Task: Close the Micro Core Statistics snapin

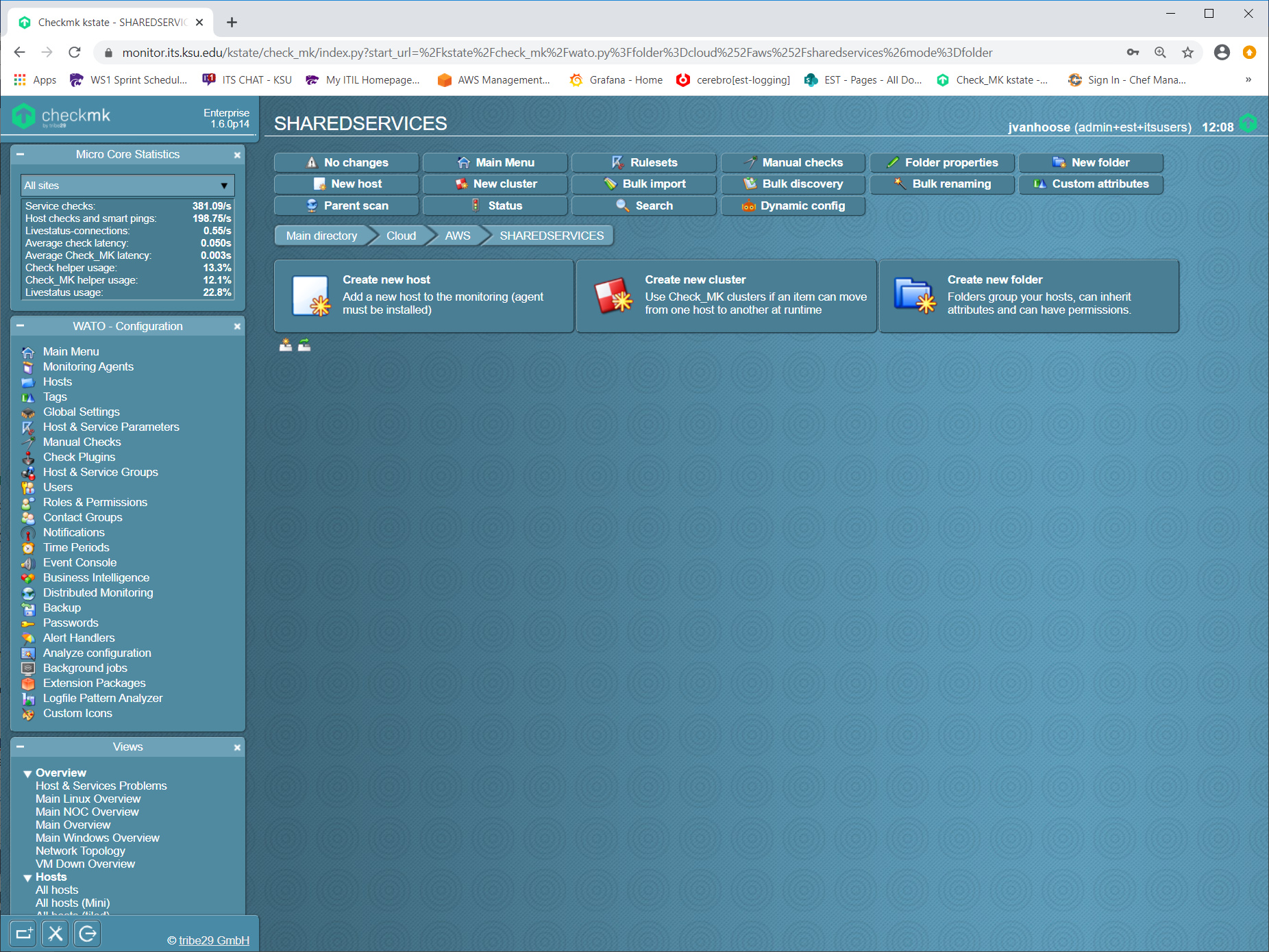Action: point(237,155)
